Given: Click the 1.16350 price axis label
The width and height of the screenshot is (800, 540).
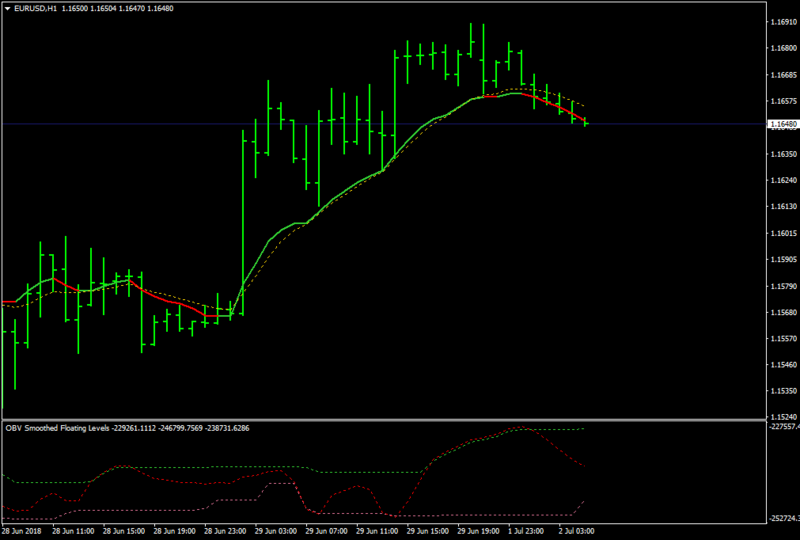Looking at the screenshot, I should pyautogui.click(x=784, y=154).
